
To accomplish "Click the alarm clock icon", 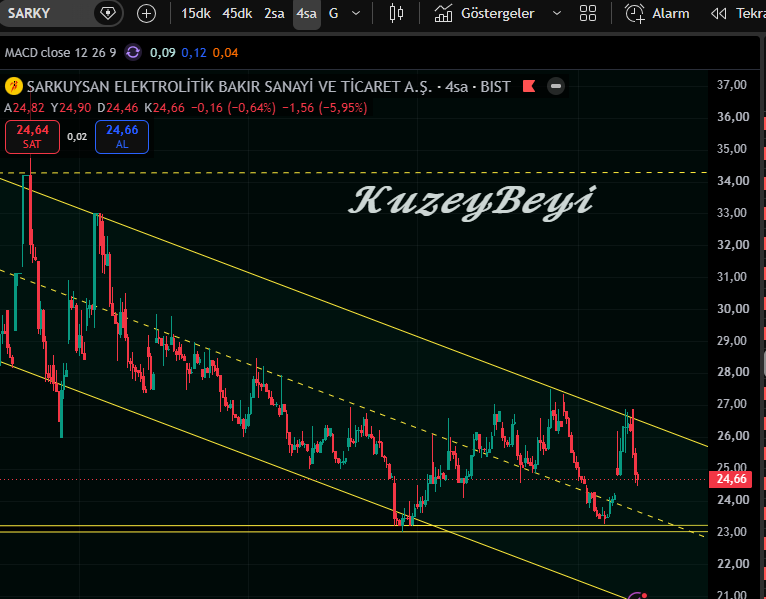I will [635, 13].
